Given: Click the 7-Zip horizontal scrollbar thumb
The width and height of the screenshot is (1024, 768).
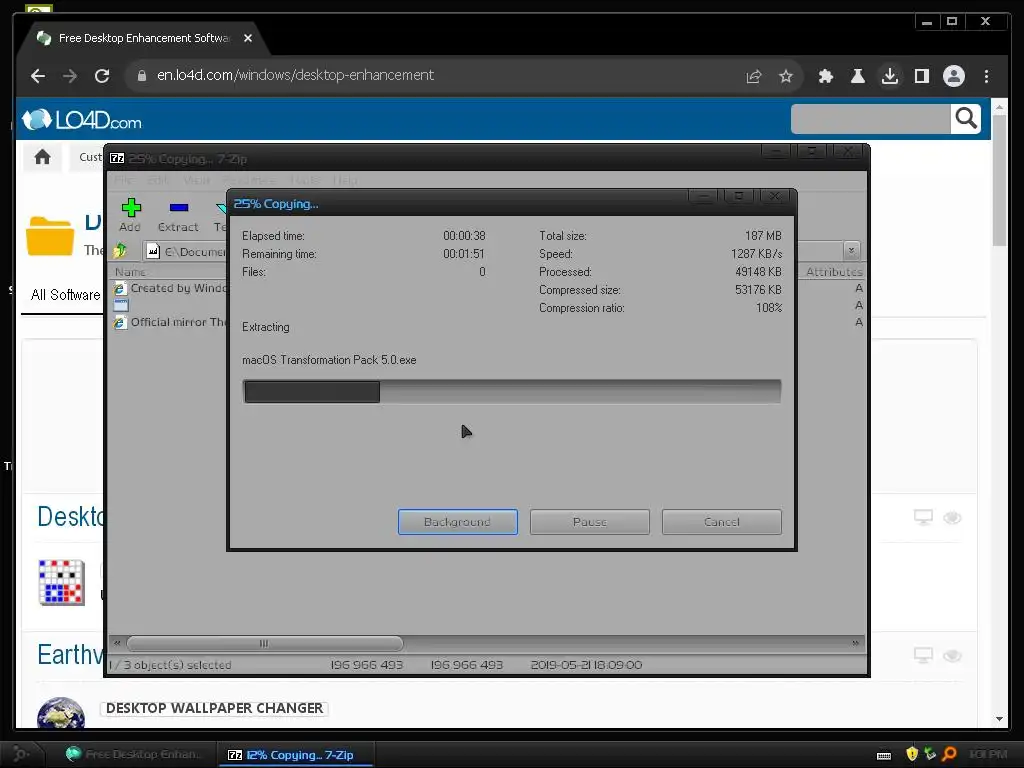Looking at the screenshot, I should coord(264,643).
